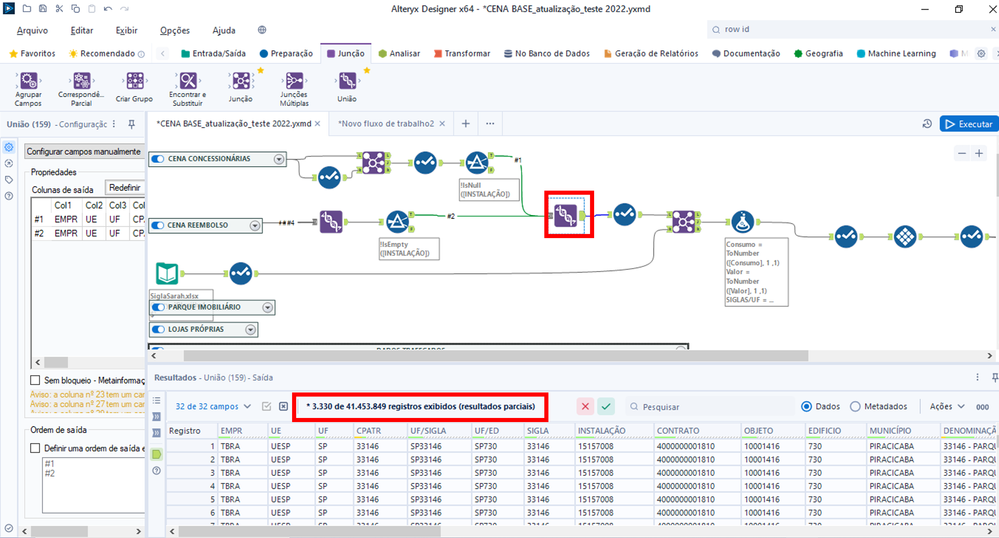
Task: Select the Dados radio button
Action: point(807,406)
